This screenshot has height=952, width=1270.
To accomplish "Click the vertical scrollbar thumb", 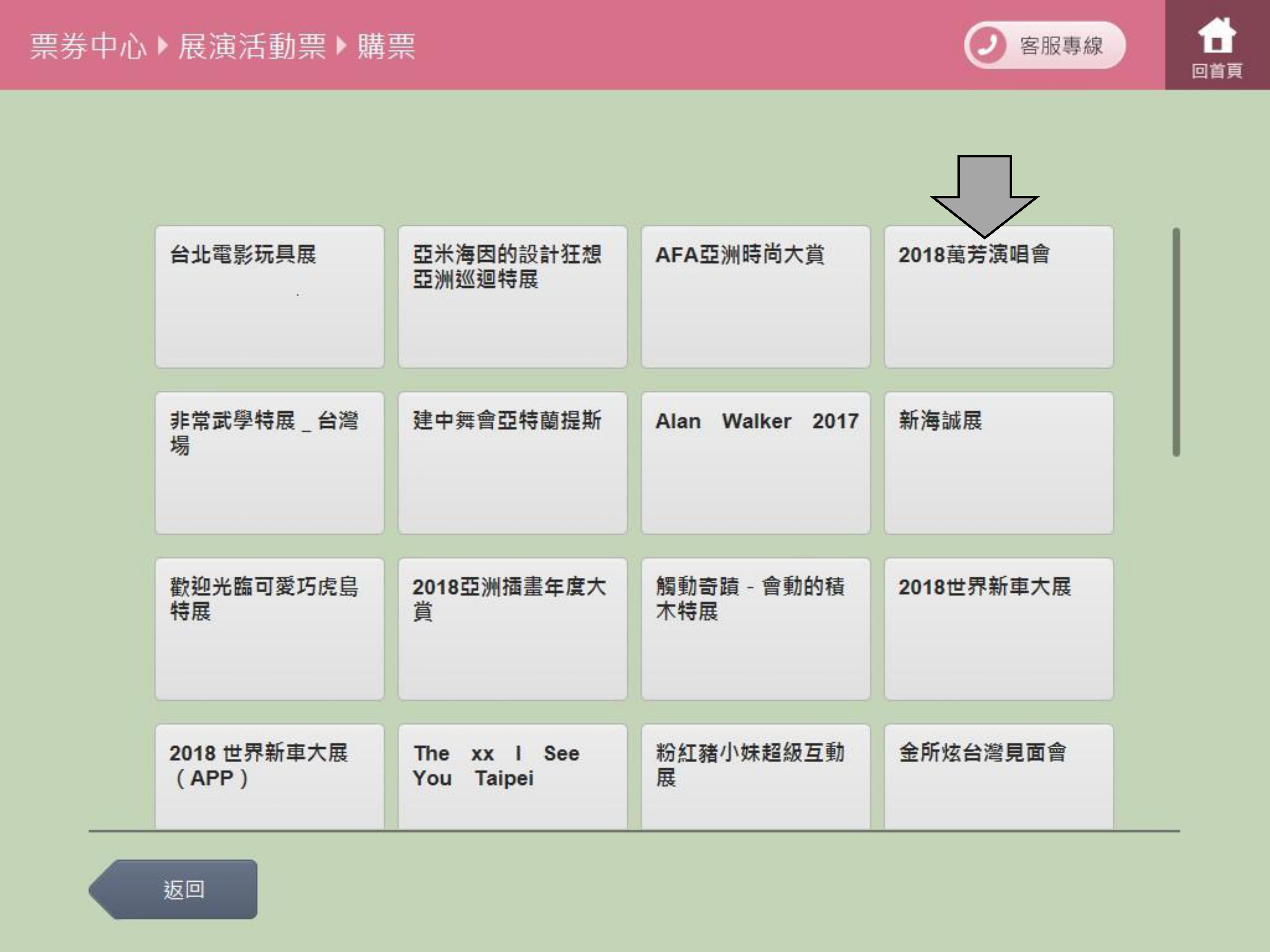I will point(1176,342).
